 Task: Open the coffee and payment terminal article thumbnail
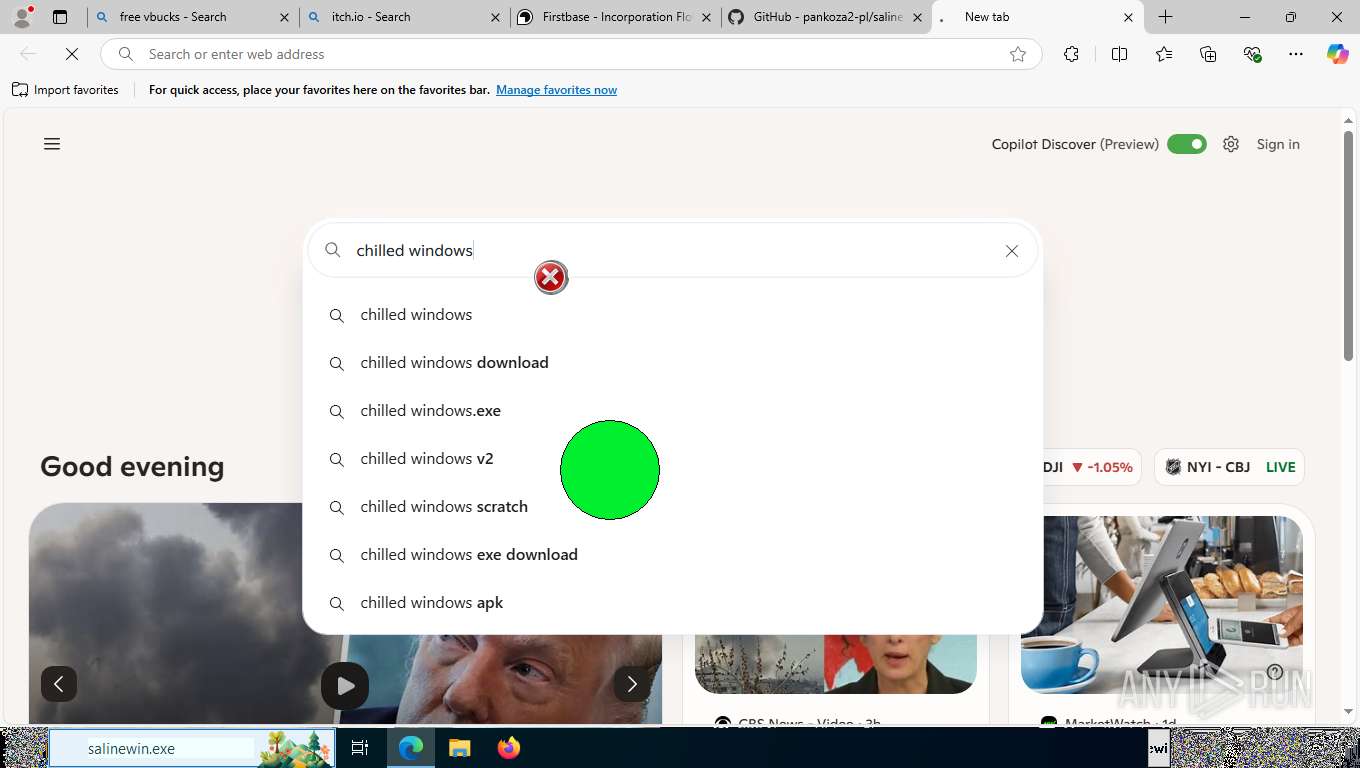pyautogui.click(x=1161, y=604)
